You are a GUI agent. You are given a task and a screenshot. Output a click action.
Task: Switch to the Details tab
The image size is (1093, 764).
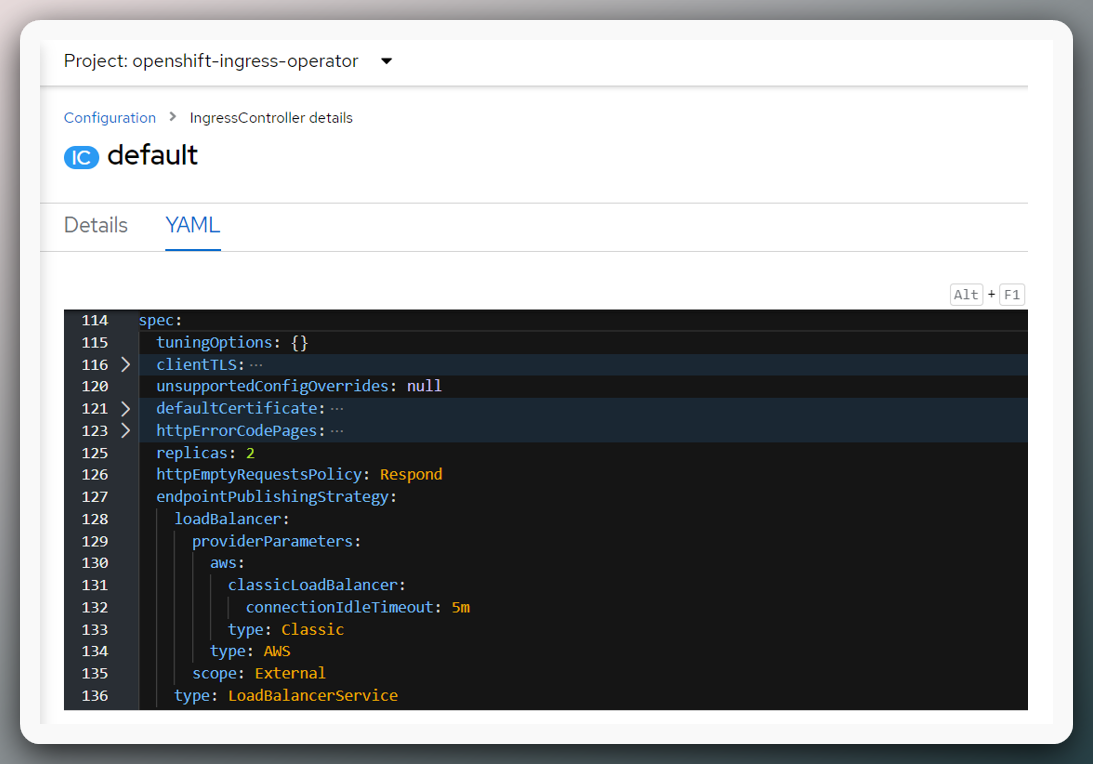[96, 225]
